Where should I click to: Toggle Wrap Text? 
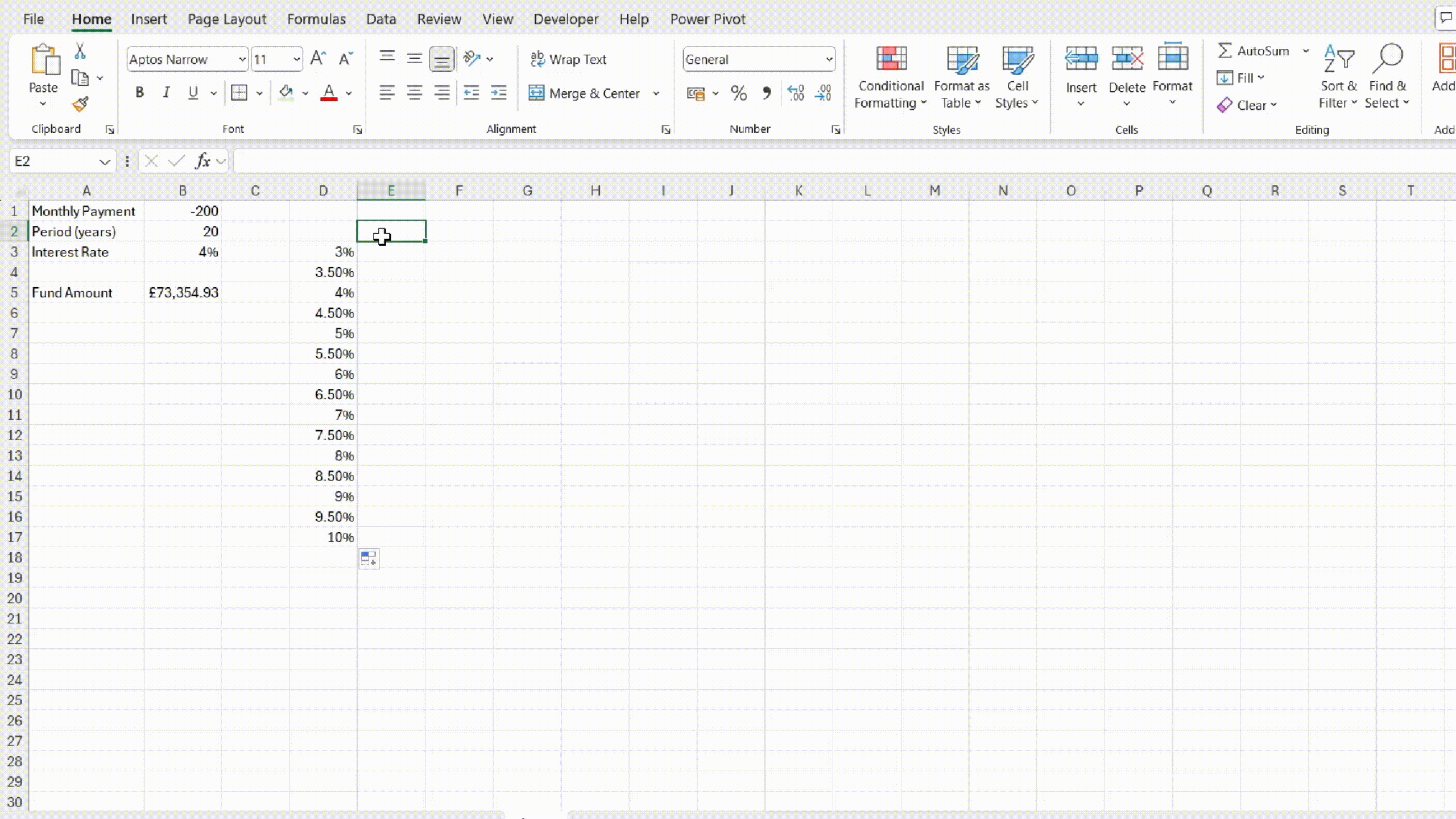point(569,59)
